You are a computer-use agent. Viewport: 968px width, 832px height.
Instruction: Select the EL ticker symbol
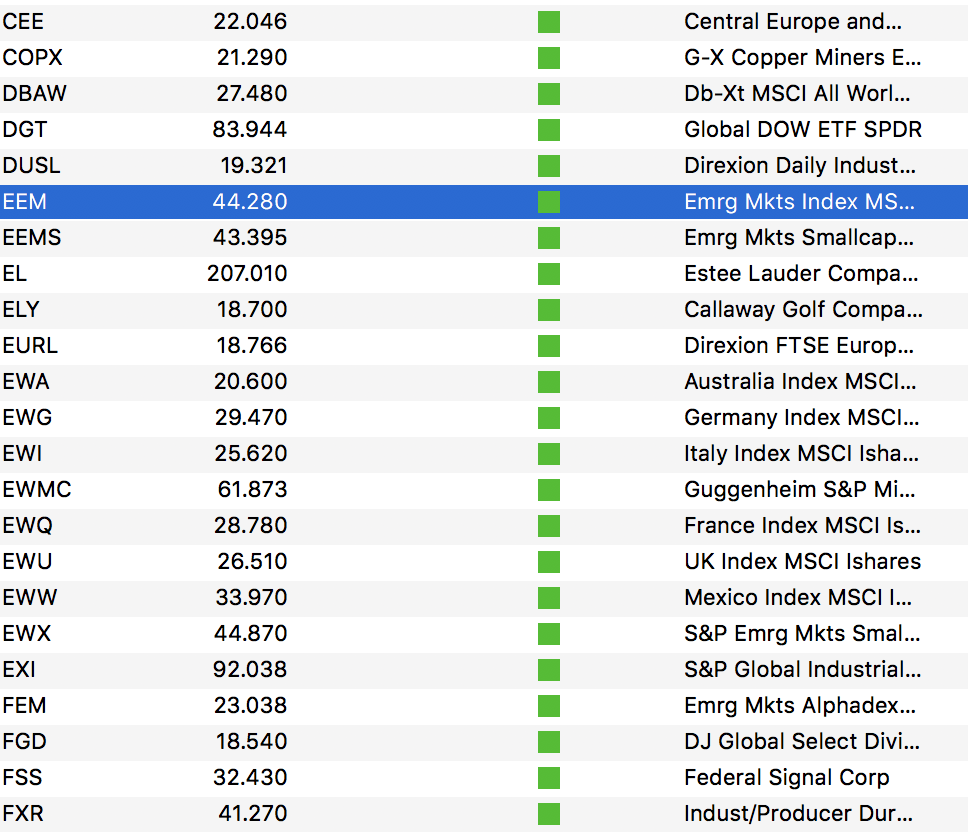pyautogui.click(x=14, y=273)
